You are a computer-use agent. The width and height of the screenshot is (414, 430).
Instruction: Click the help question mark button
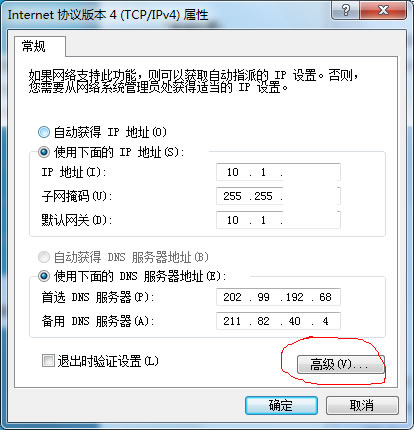(x=346, y=10)
